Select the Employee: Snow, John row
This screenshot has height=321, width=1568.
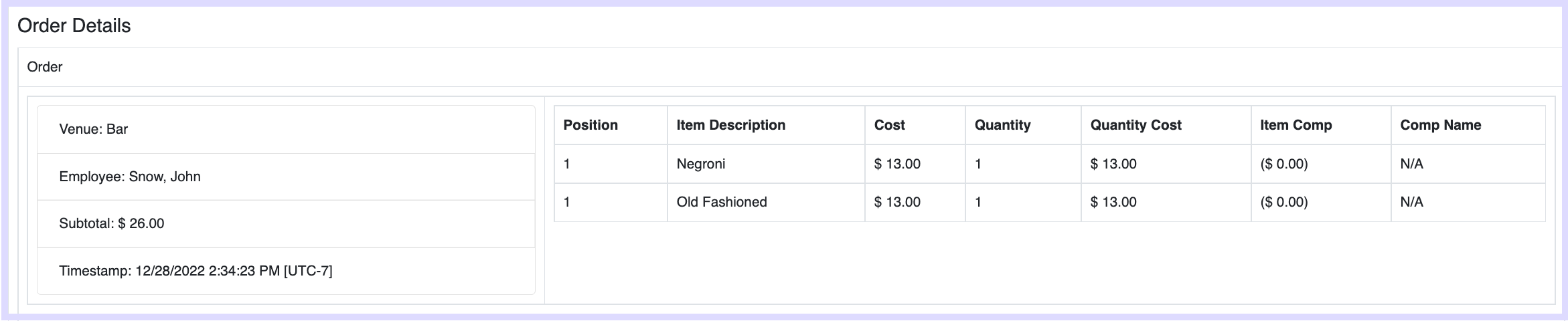tap(286, 177)
